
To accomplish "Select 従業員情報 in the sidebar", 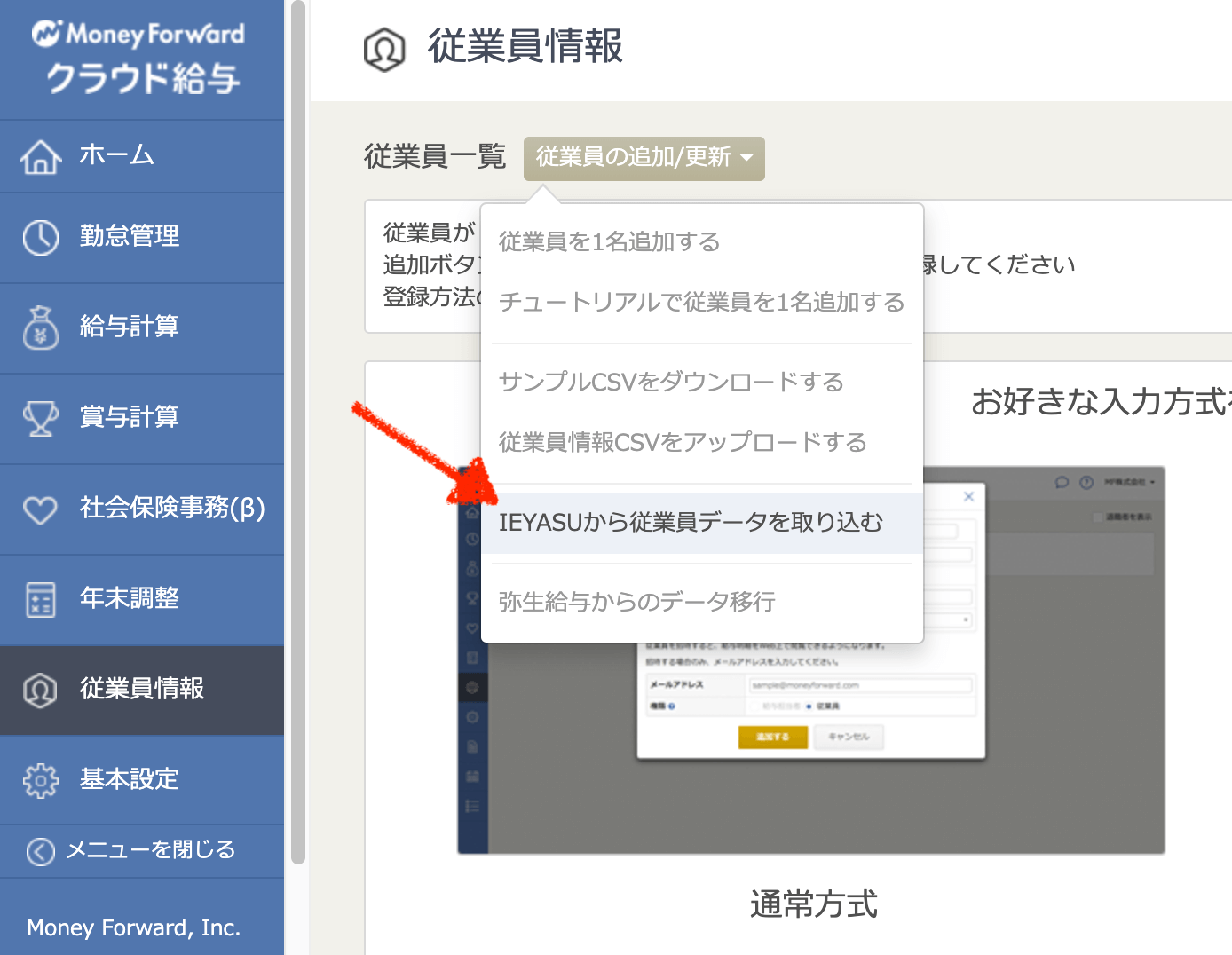I will 142,690.
